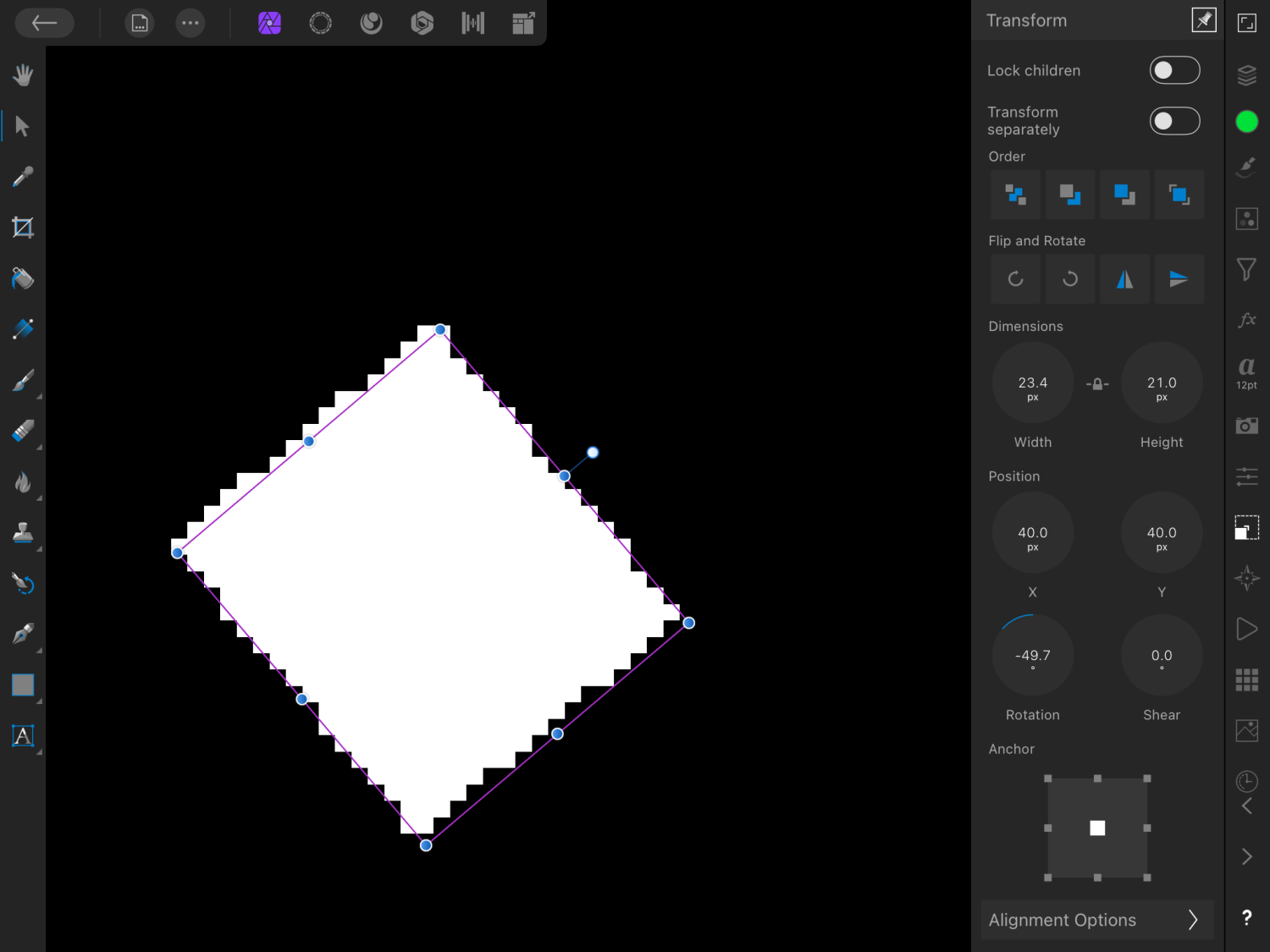This screenshot has height=952, width=1270.
Task: Expand Alignment Options
Action: click(1096, 920)
